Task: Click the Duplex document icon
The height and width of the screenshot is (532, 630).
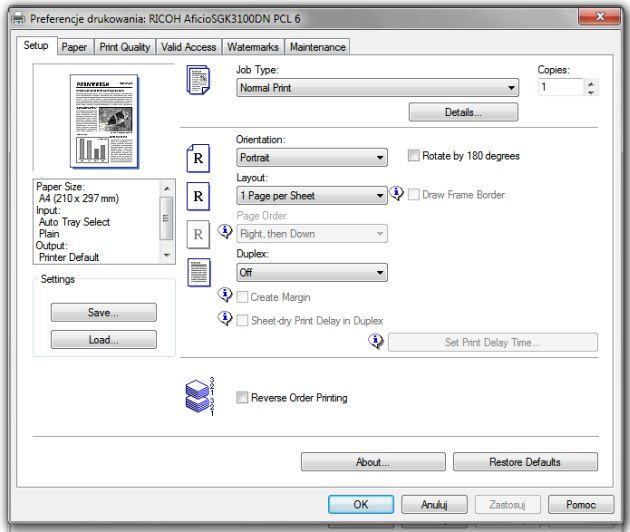Action: click(x=199, y=272)
